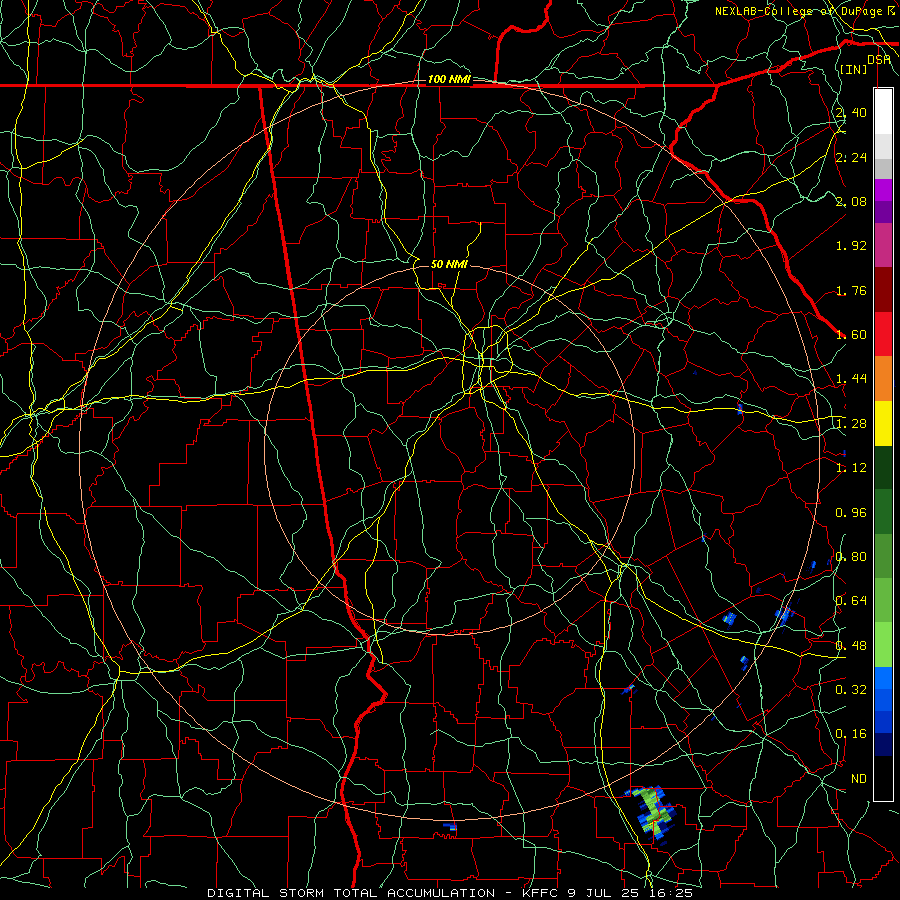Click the 1.60 legend value
This screenshot has height=900, width=900.
(851, 334)
